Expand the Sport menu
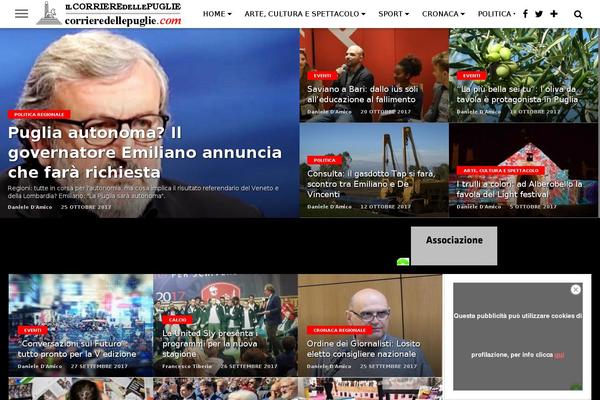600x400 pixels. tap(393, 14)
